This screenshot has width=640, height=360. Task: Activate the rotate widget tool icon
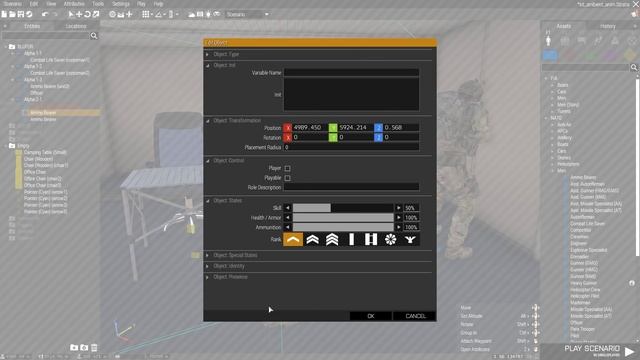tap(87, 14)
